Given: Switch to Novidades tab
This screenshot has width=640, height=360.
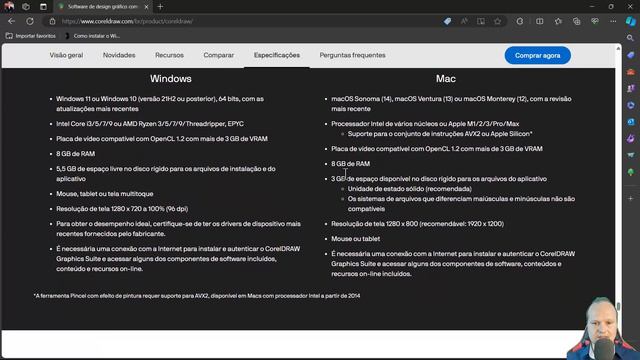Looking at the screenshot, I should coord(119,55).
